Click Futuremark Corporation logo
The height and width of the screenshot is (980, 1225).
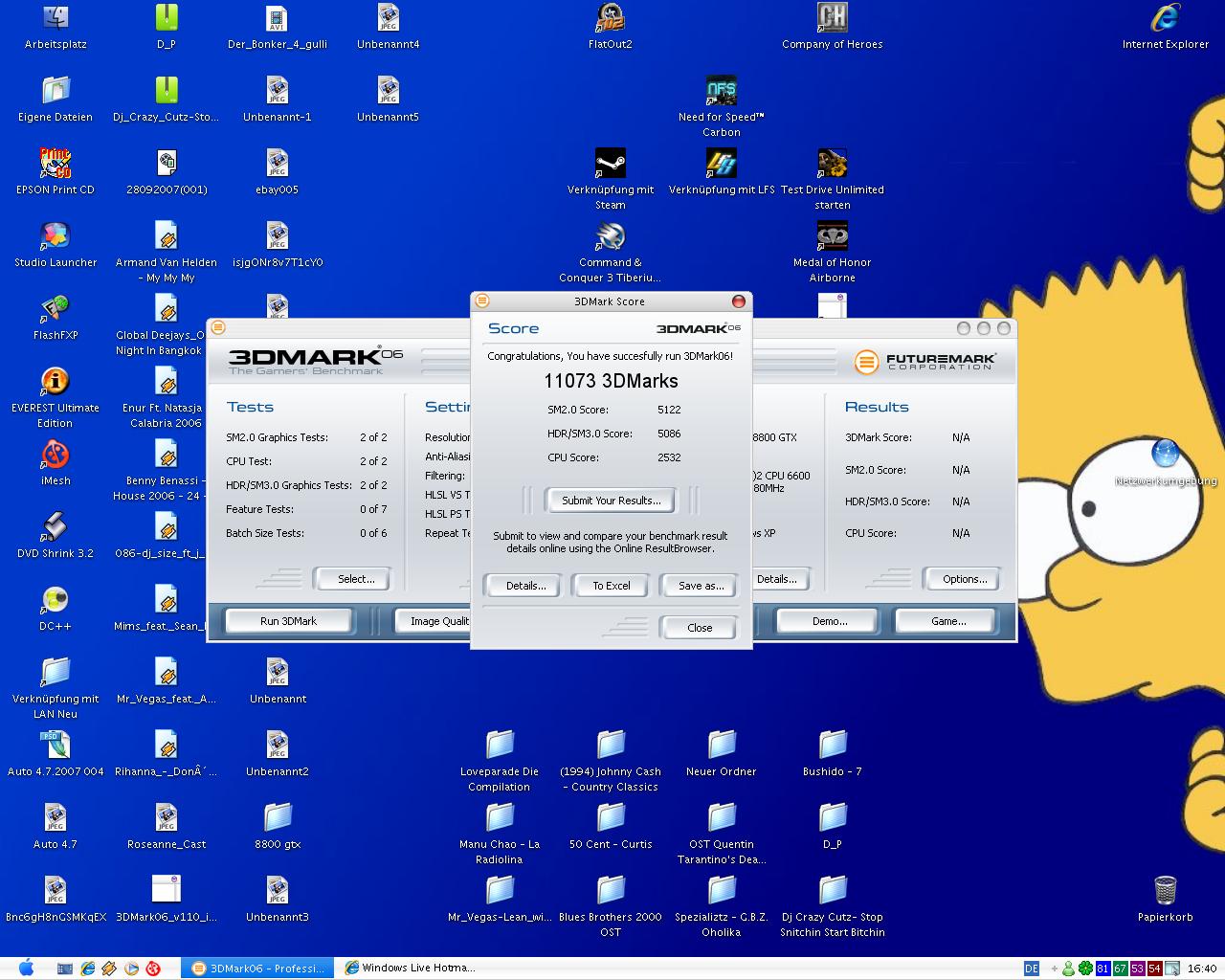point(924,362)
